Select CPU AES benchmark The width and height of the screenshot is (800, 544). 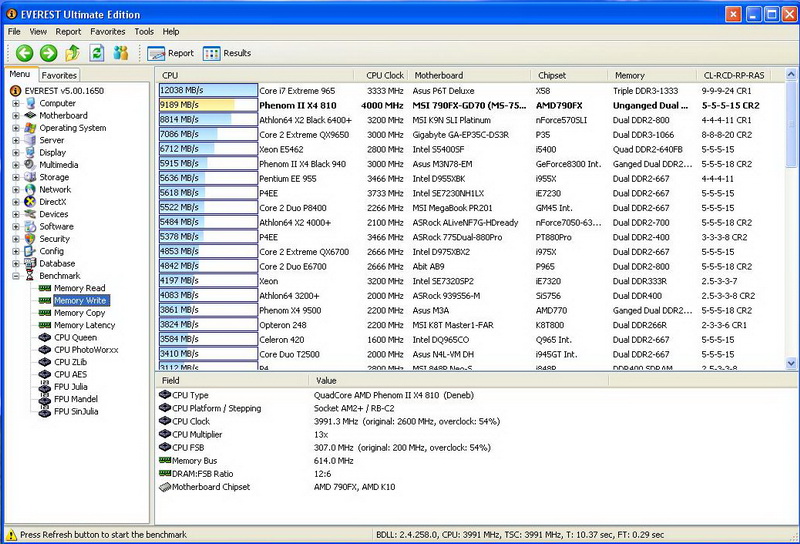click(x=70, y=374)
